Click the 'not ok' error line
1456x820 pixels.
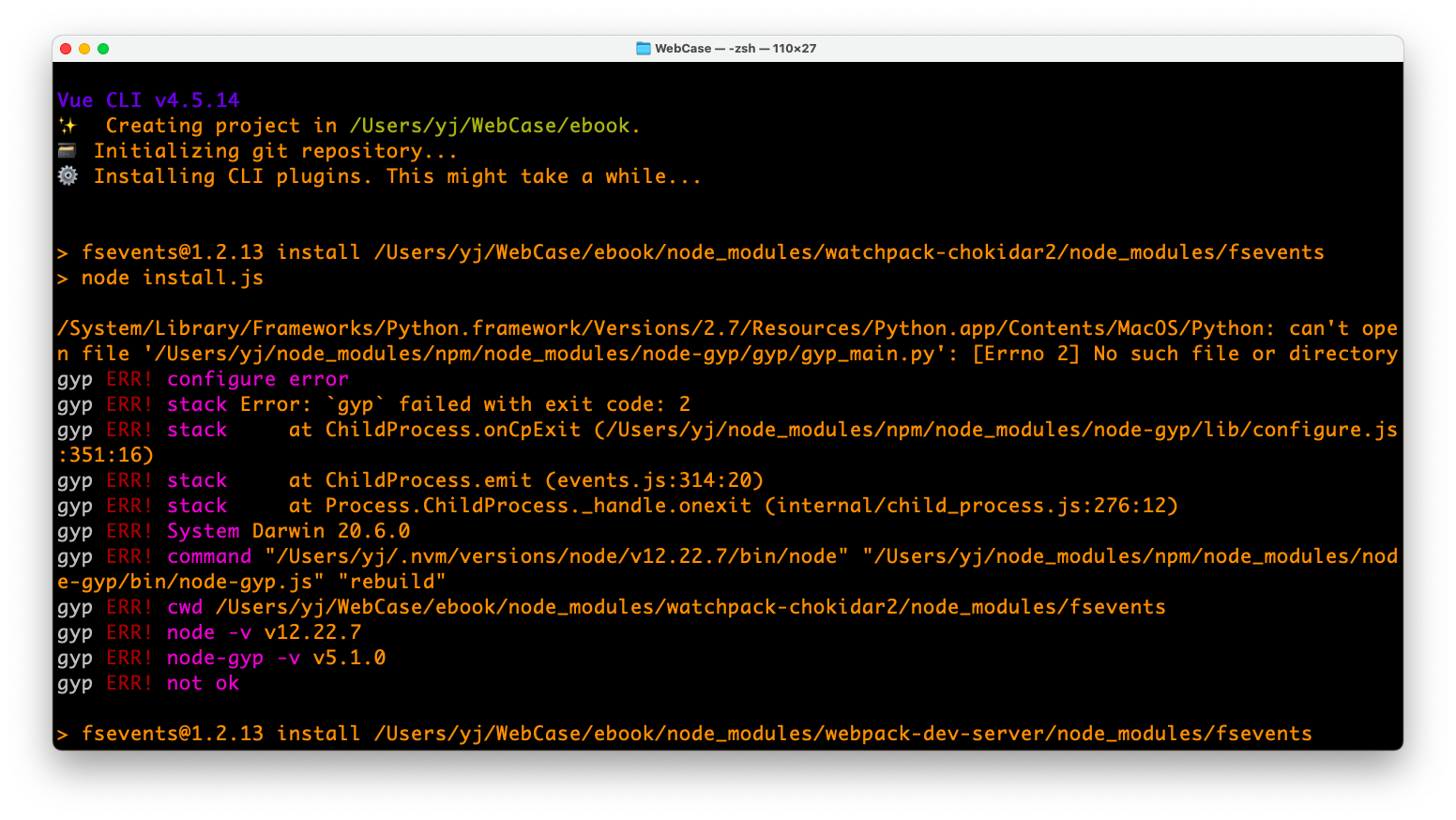tap(148, 683)
